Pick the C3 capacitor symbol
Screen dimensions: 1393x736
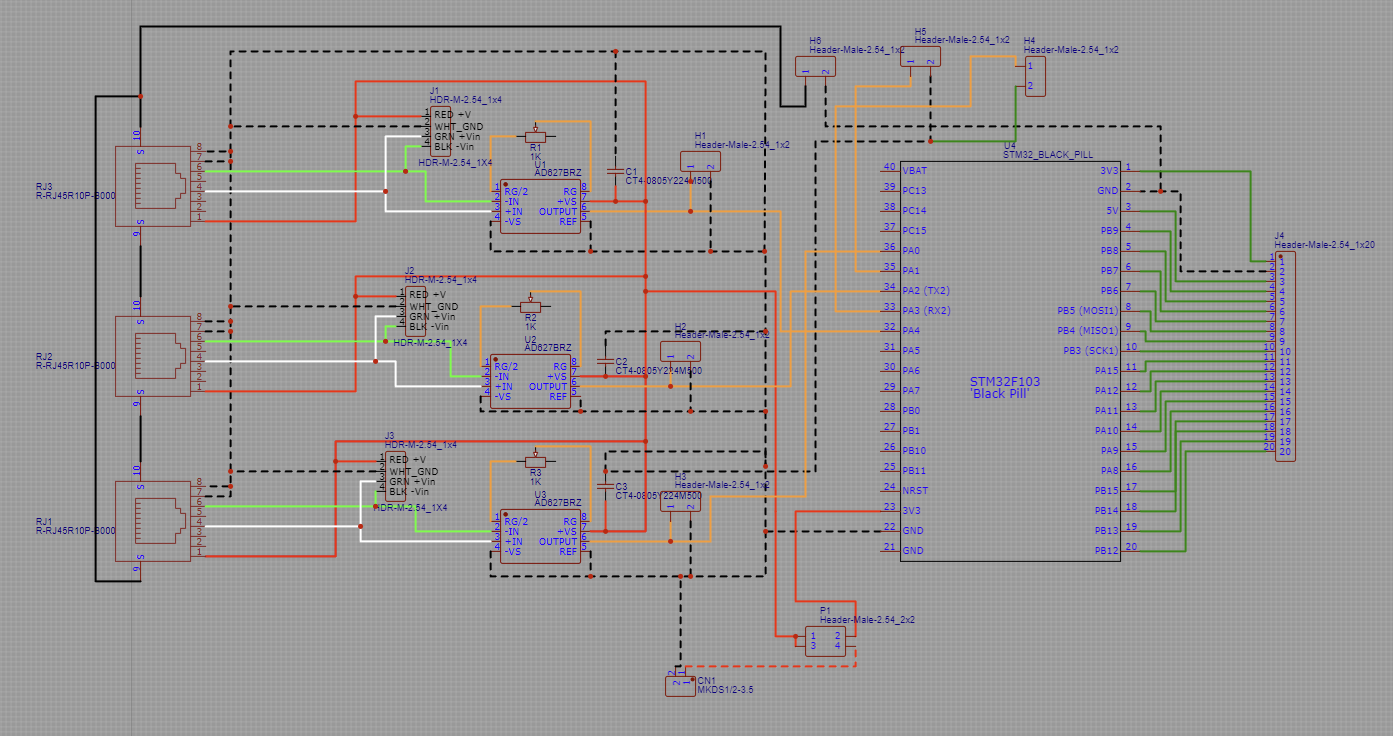pos(605,486)
